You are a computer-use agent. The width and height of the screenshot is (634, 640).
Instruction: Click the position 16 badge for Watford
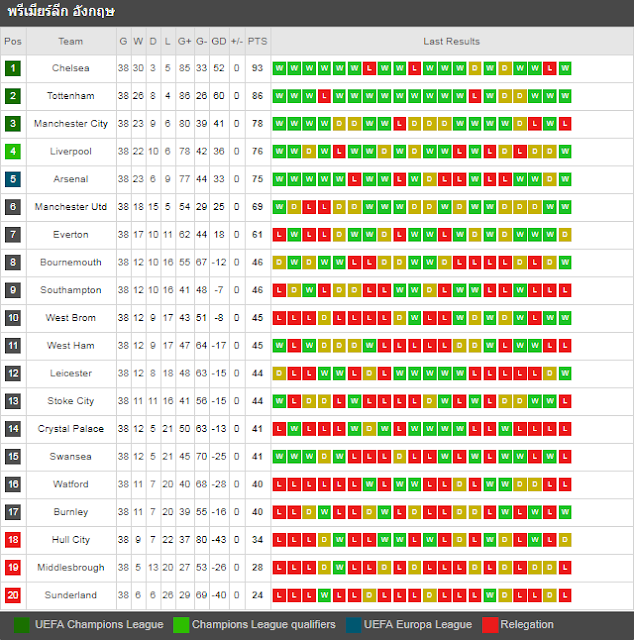point(13,484)
